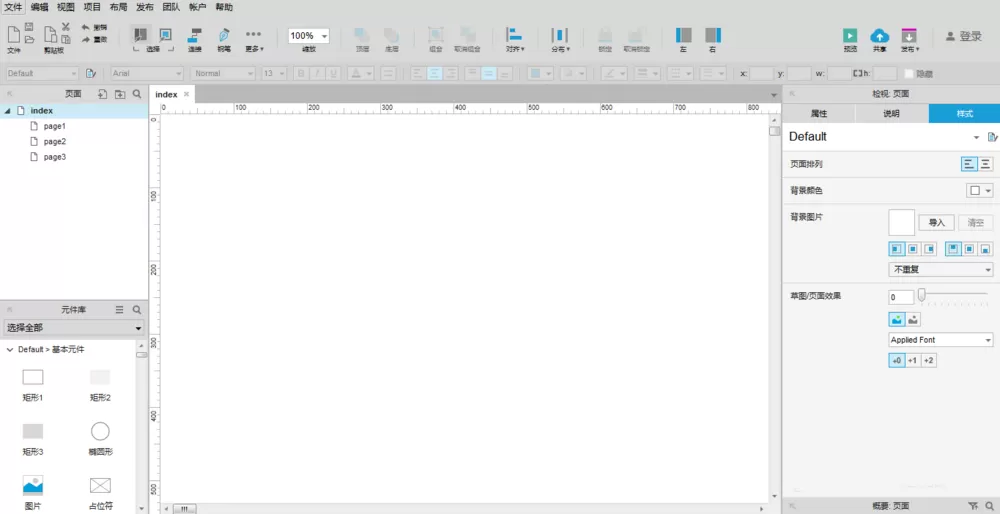The height and width of the screenshot is (514, 1000).
Task: Select the intersected selection mode icon
Action: (141, 34)
